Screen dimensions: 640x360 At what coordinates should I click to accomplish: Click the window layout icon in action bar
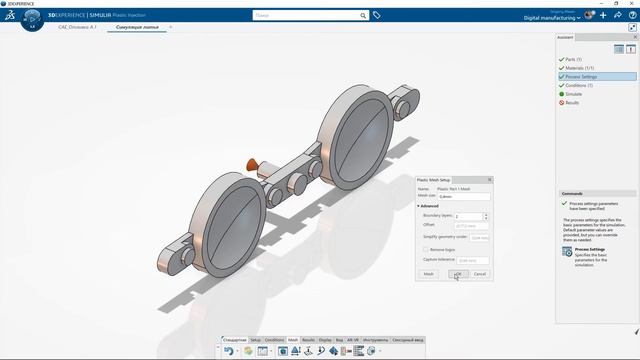262,351
